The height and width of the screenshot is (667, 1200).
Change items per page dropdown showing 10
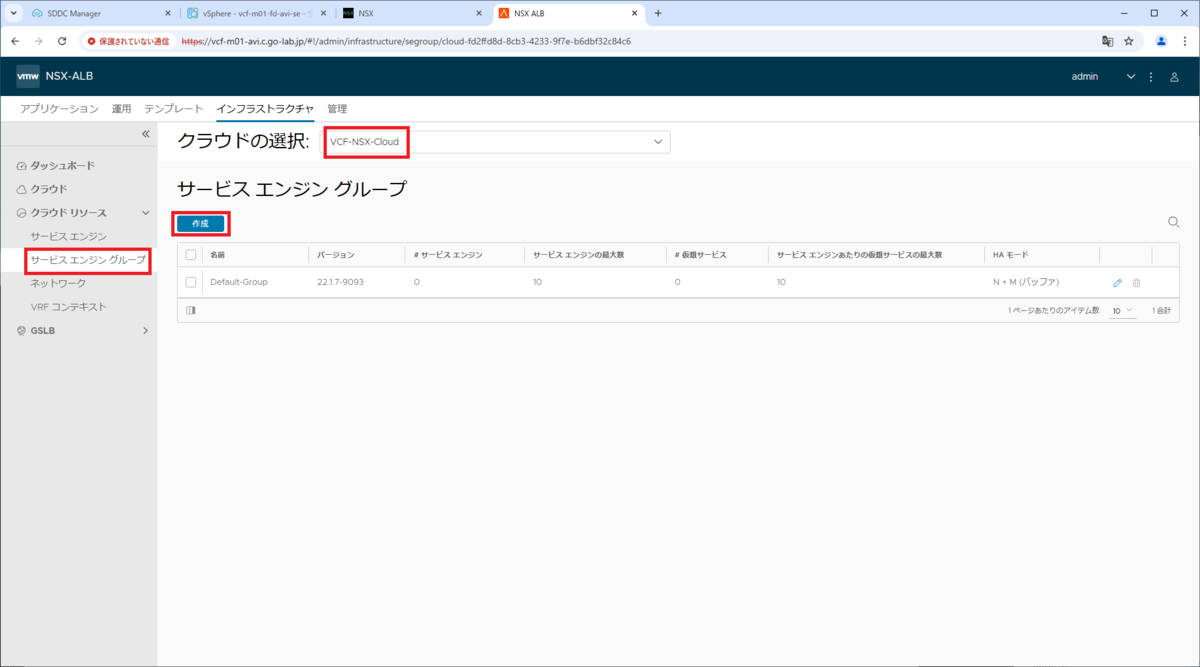click(1122, 311)
